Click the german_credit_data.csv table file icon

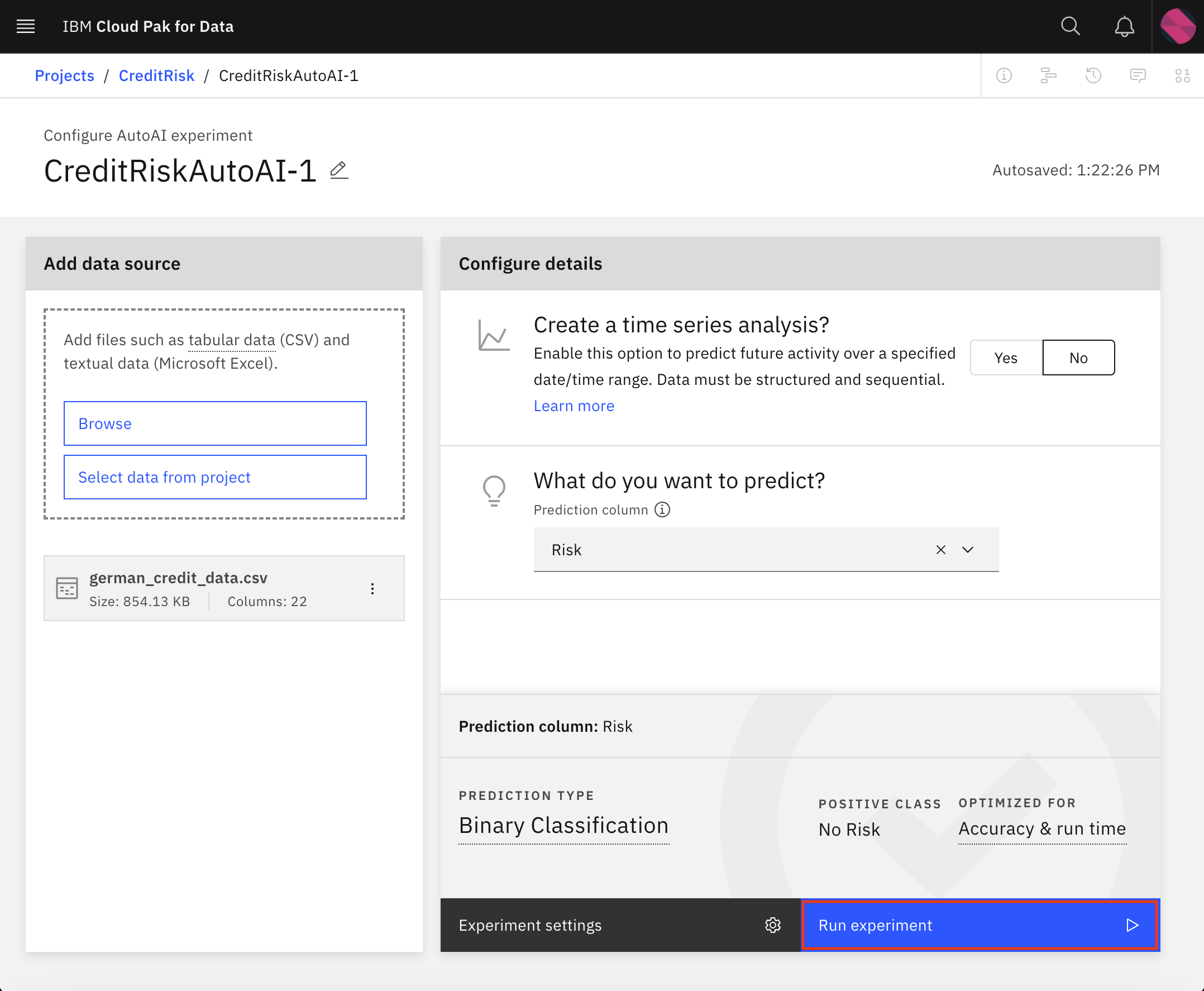67,588
